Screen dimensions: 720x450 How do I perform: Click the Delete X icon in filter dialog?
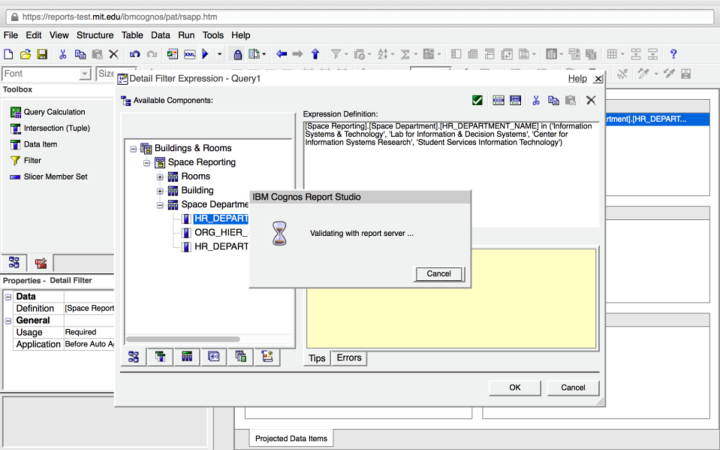pos(591,100)
